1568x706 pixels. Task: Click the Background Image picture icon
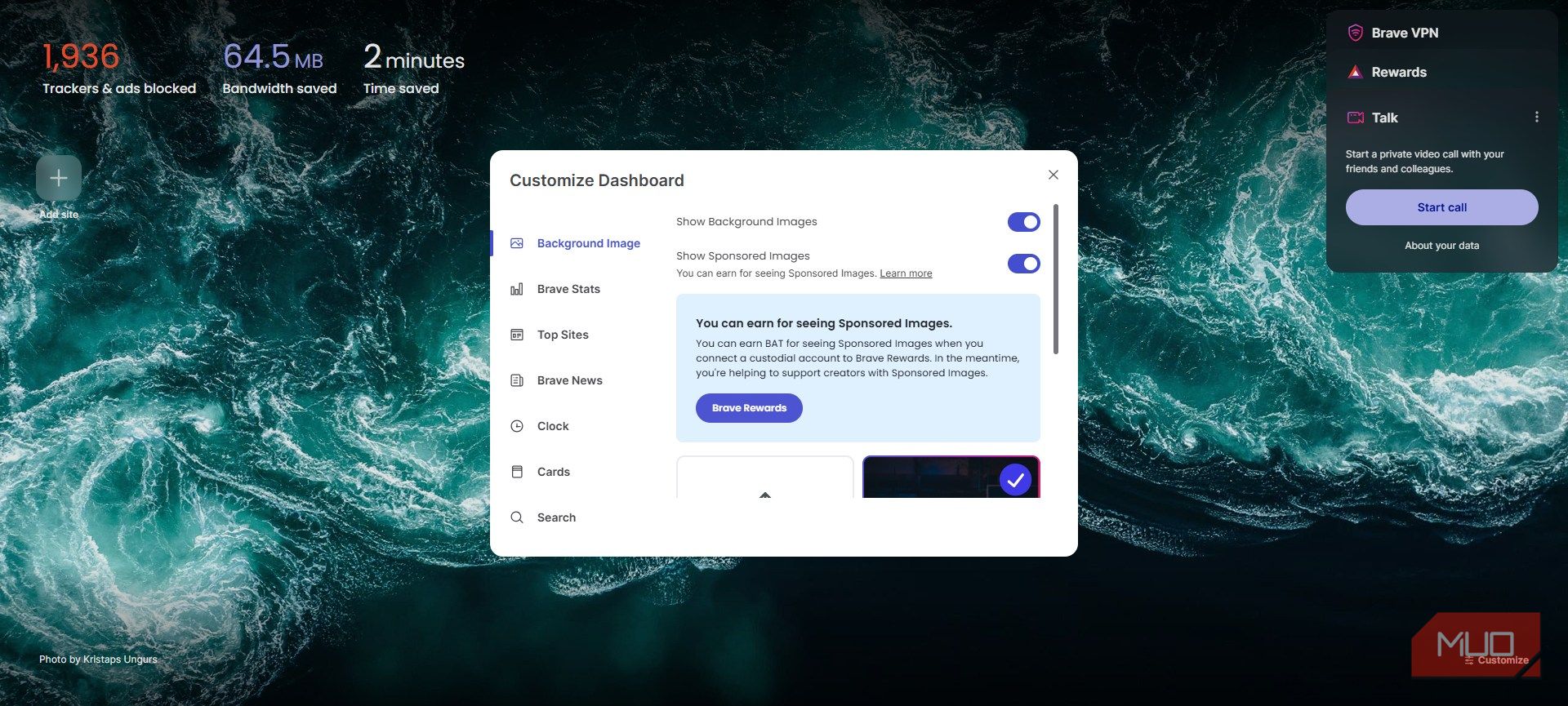517,243
